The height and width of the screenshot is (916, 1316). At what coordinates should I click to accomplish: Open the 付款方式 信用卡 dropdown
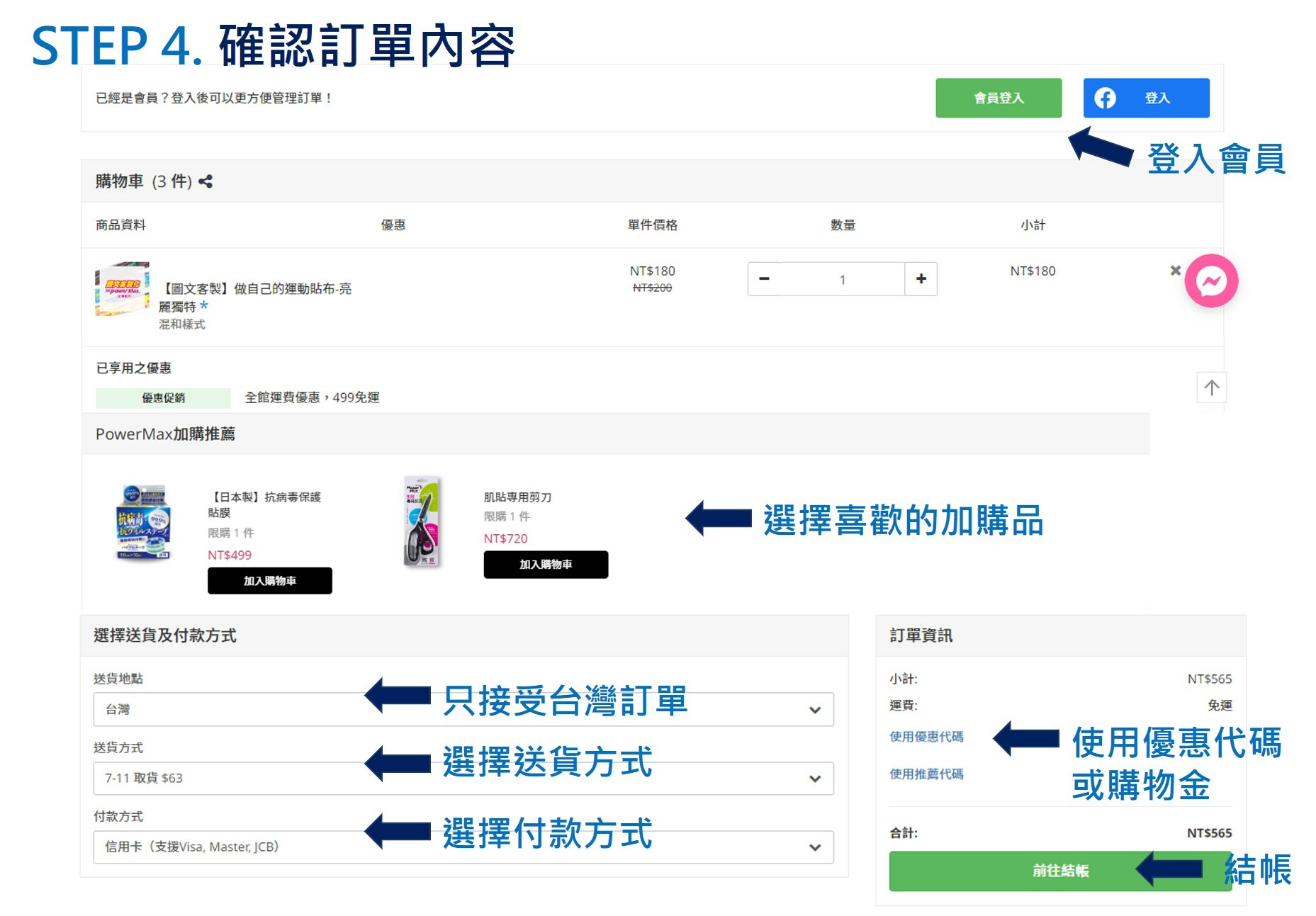(463, 847)
